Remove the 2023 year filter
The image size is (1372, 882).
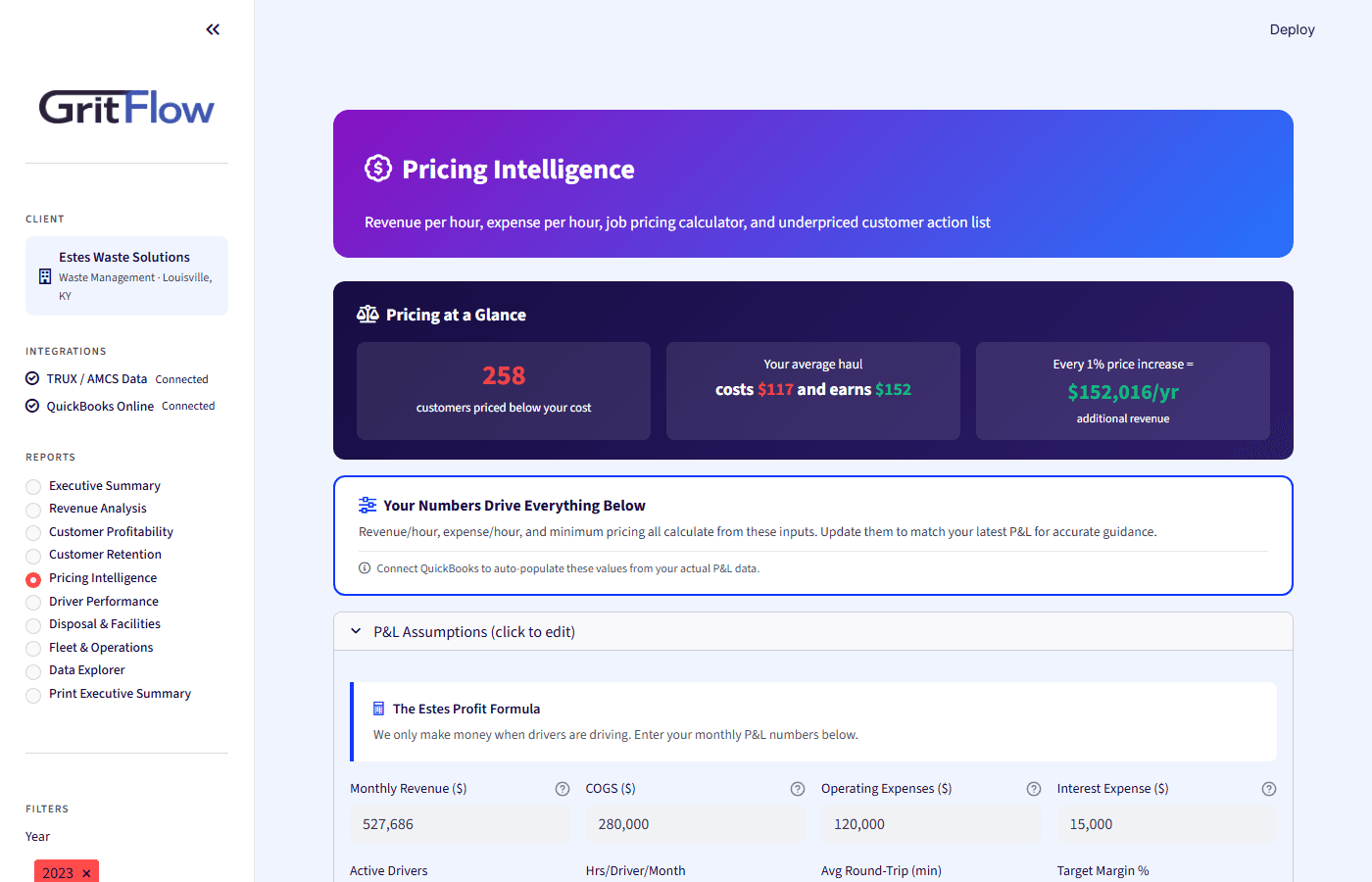[85, 872]
